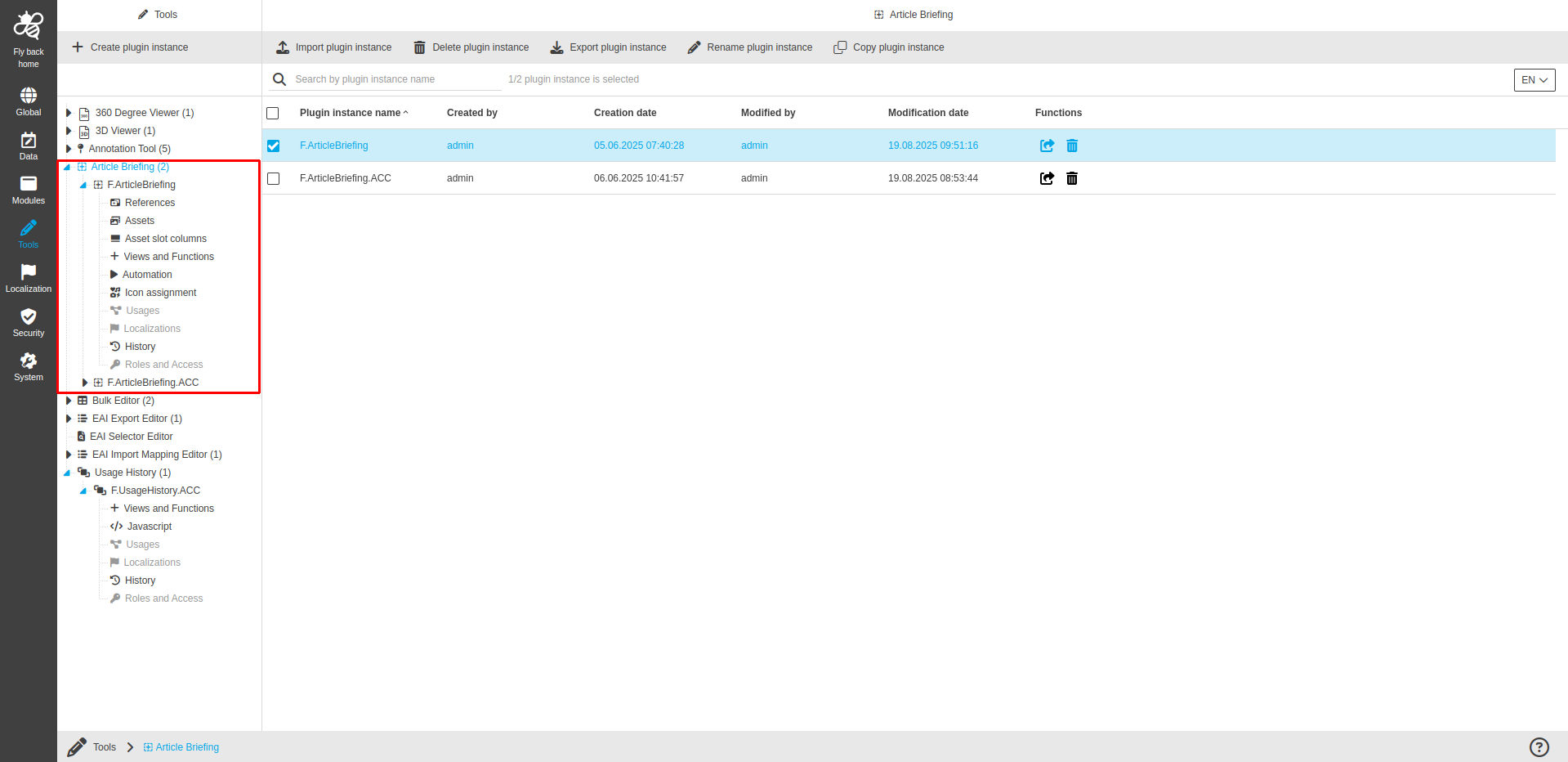
Task: Click the Tools breadcrumb label
Action: 105,747
